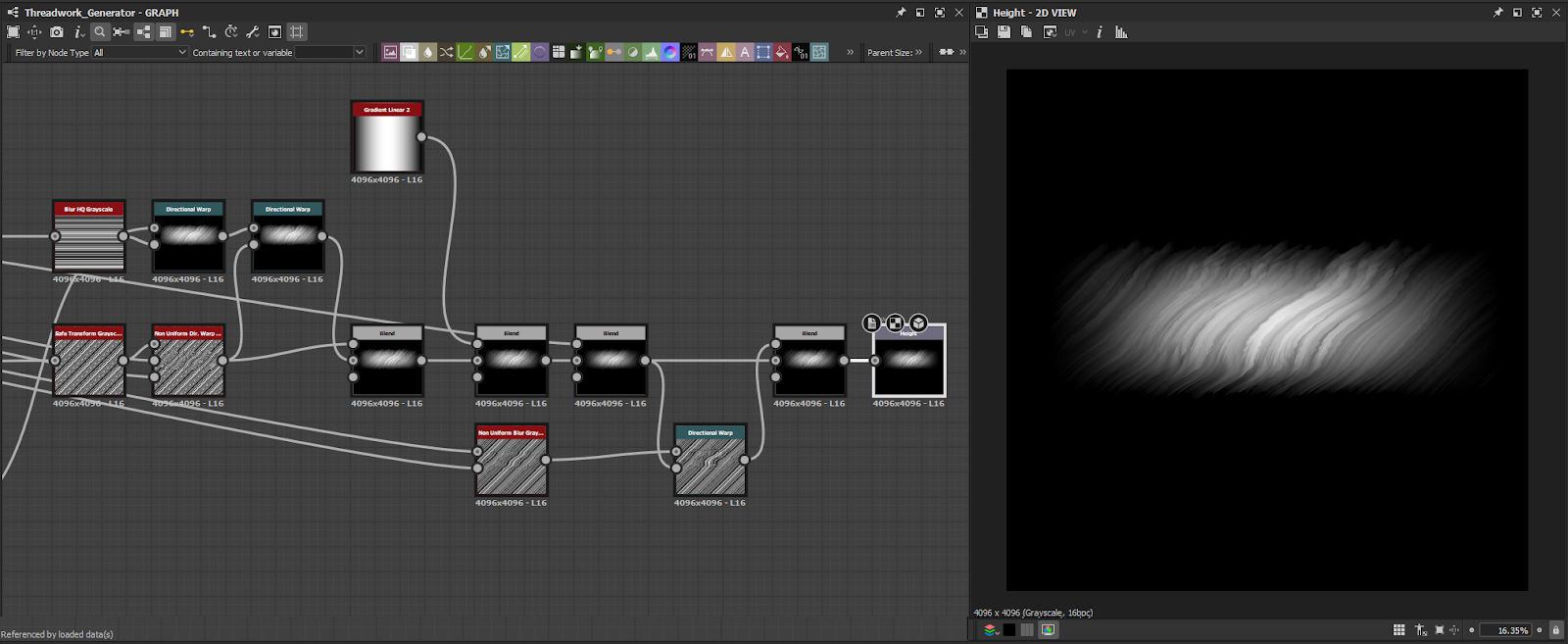Image resolution: width=1568 pixels, height=644 pixels.
Task: Show histogram in the 2D View toolbar
Action: [1121, 32]
